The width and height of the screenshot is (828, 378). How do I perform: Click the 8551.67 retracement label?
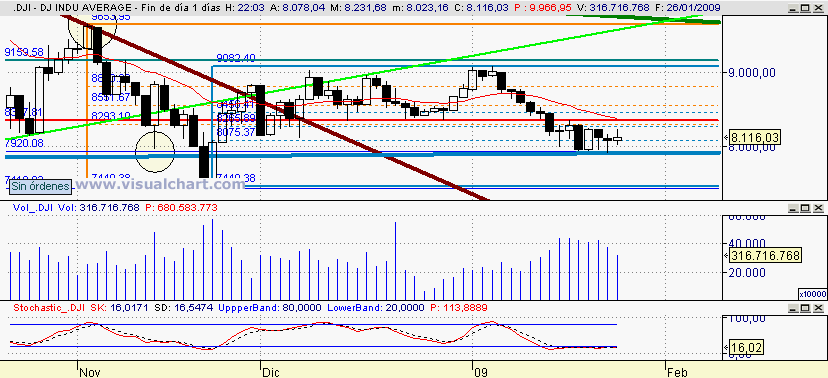(110, 97)
